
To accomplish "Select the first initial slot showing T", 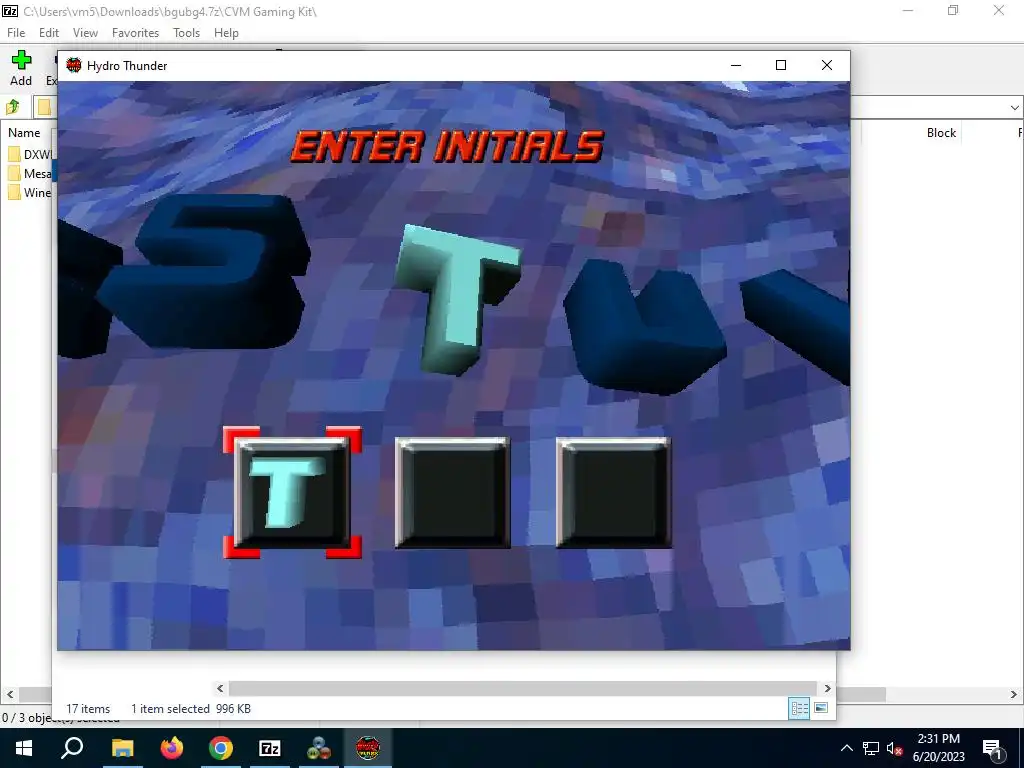I will click(291, 492).
